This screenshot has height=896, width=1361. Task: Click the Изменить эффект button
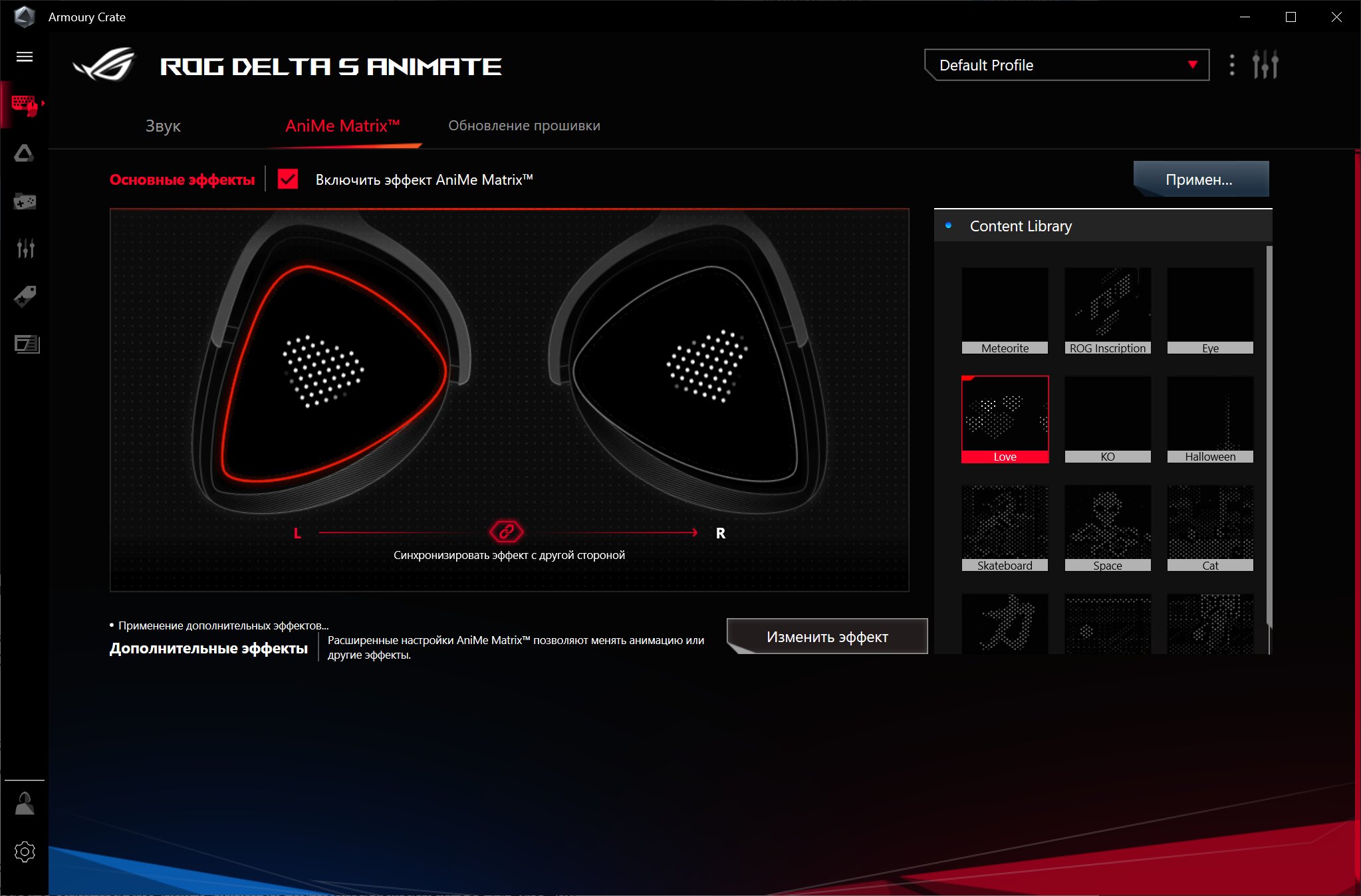coord(827,637)
